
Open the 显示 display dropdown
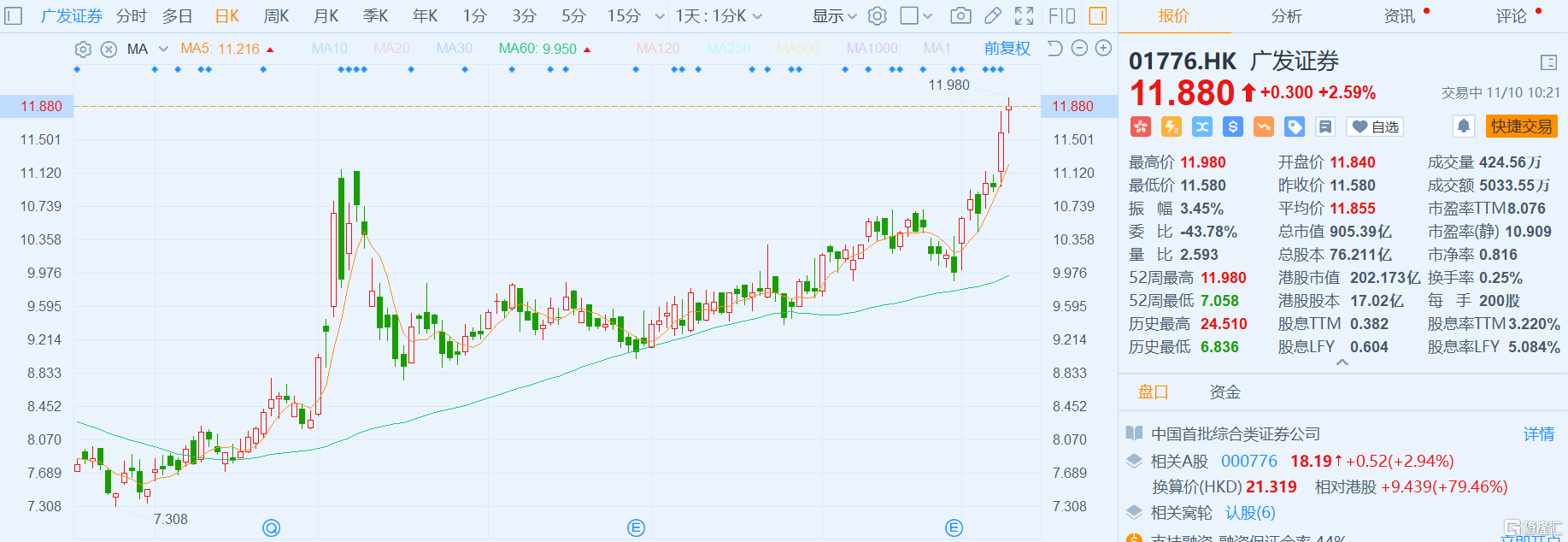[834, 16]
